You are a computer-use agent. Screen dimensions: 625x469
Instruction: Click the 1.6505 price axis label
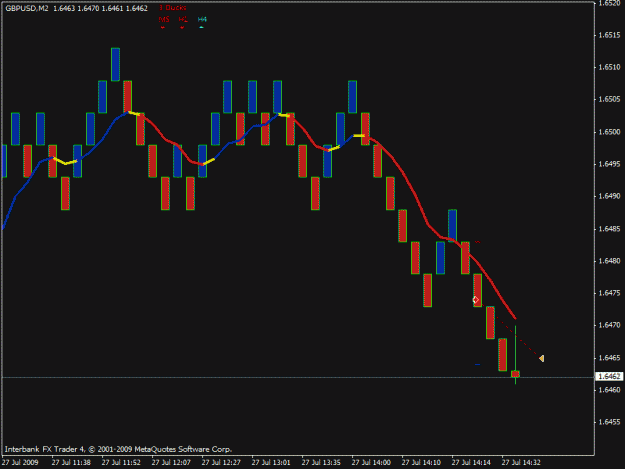[x=609, y=99]
